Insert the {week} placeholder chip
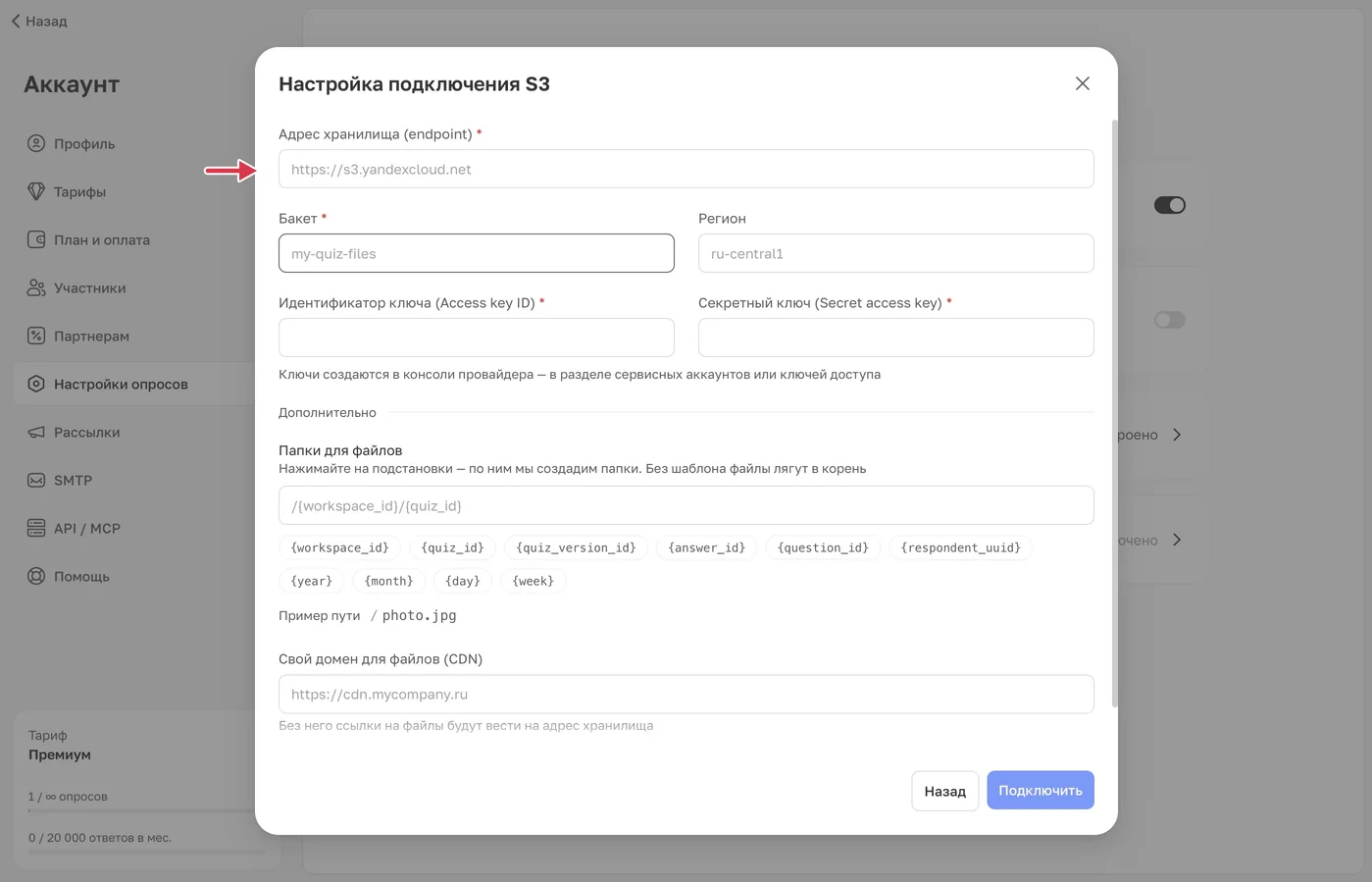This screenshot has height=882, width=1372. coord(533,581)
